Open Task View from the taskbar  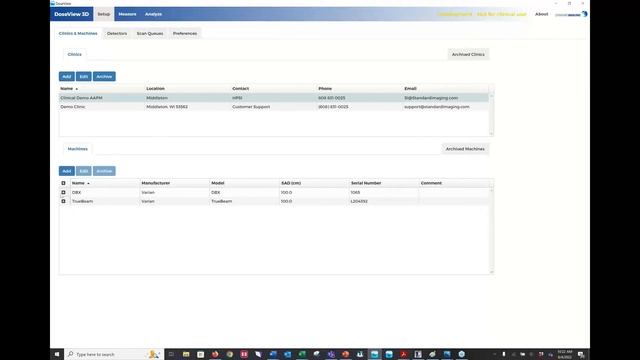point(171,354)
